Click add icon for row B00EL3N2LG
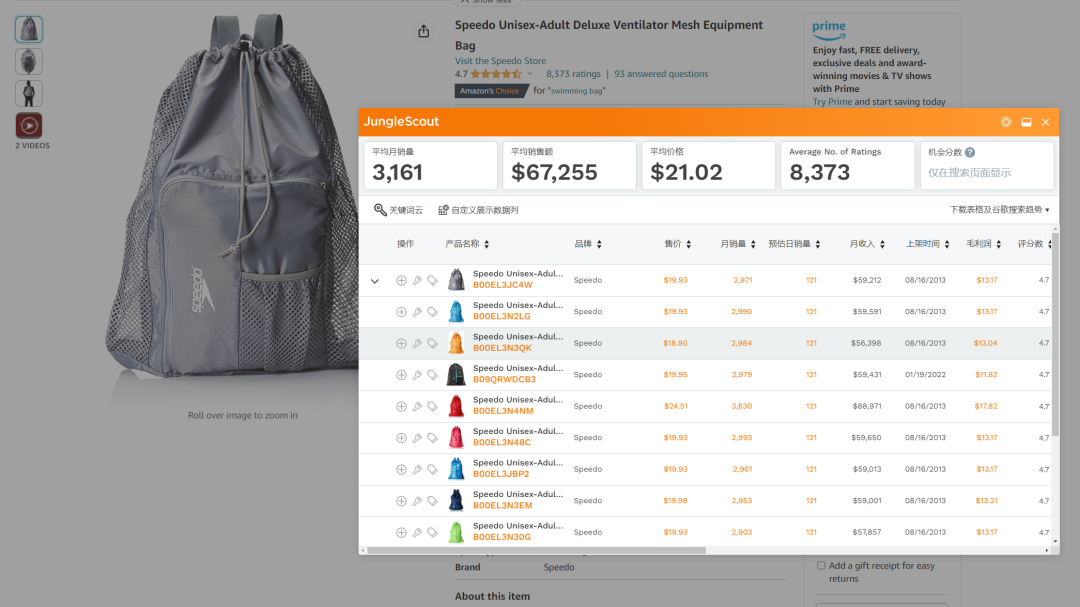 click(401, 312)
